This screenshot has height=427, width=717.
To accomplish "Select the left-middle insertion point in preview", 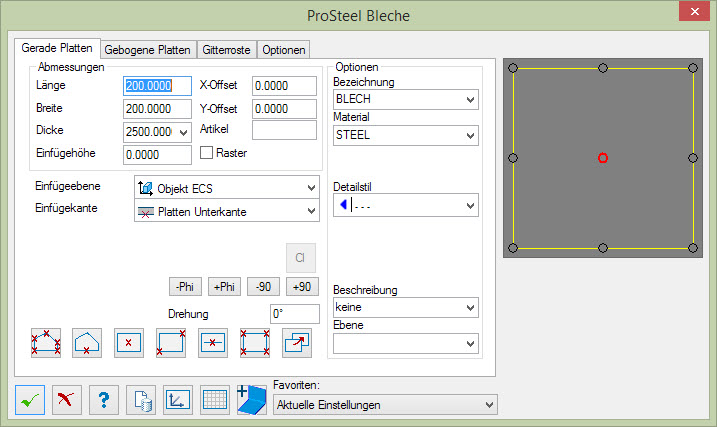I will click(x=513, y=158).
